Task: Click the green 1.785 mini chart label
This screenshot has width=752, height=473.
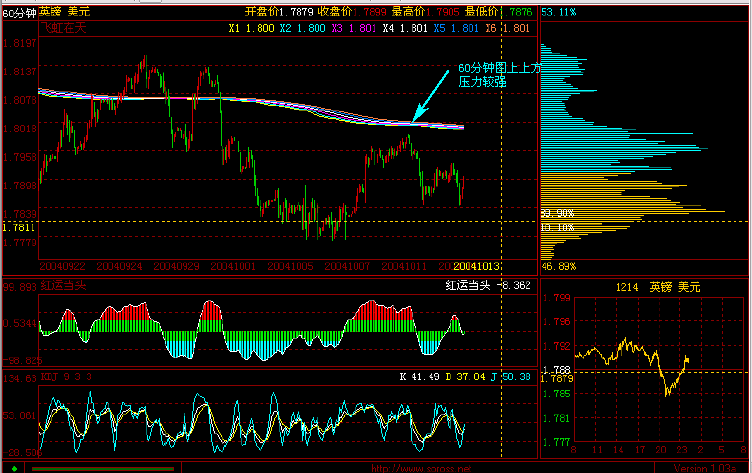Action: 557,394
